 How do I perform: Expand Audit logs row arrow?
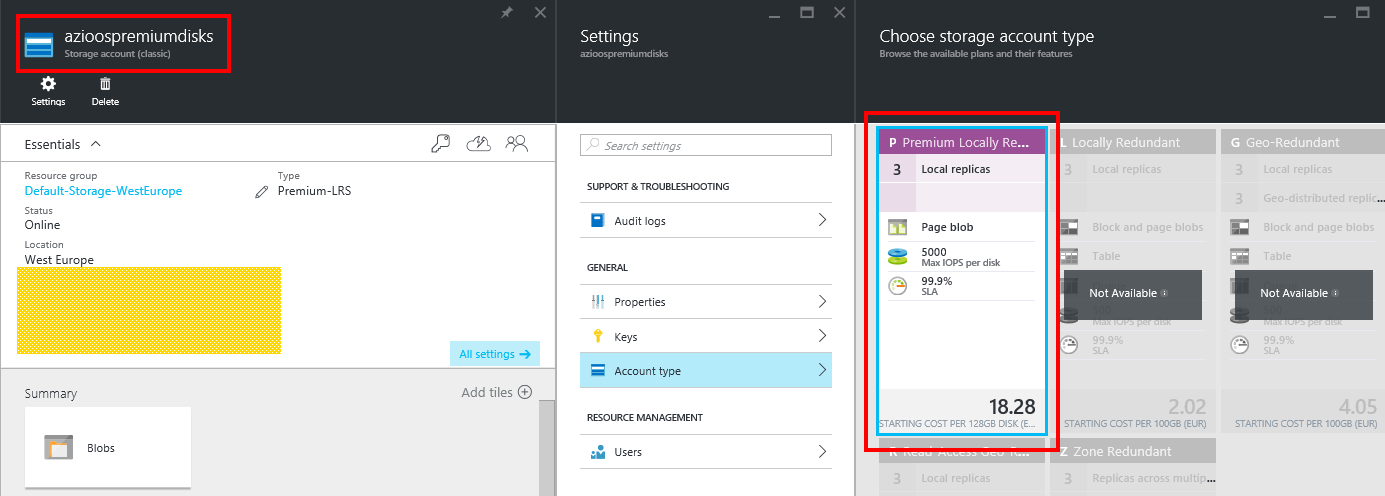822,220
